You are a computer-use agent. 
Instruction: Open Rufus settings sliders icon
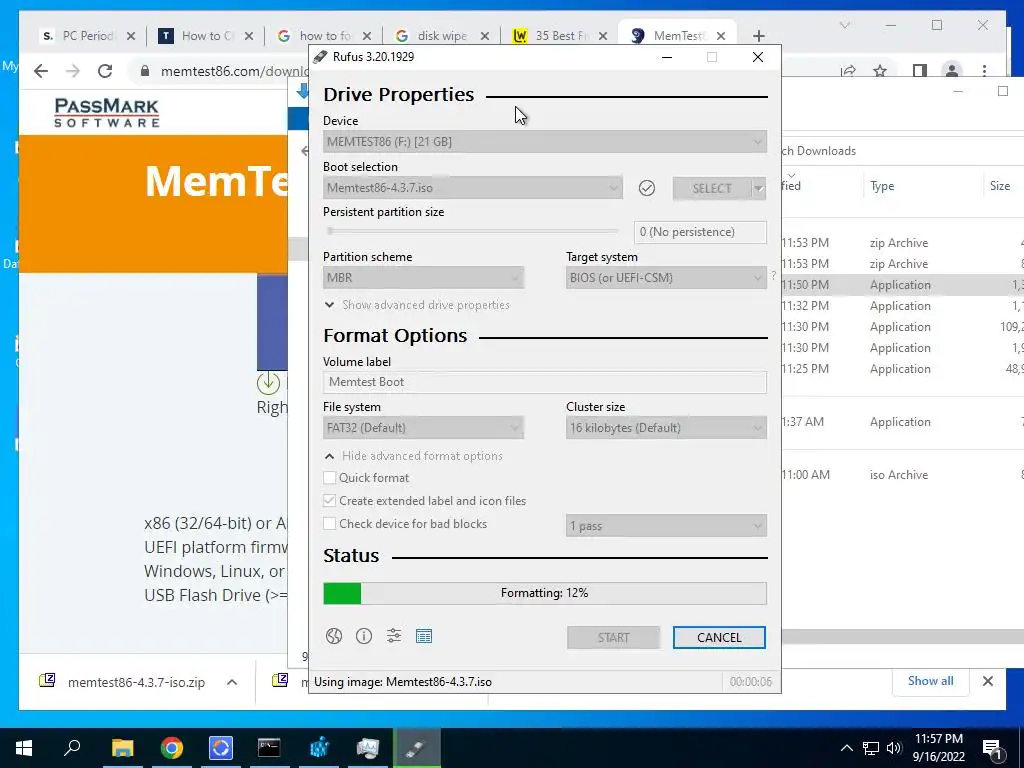pos(394,635)
